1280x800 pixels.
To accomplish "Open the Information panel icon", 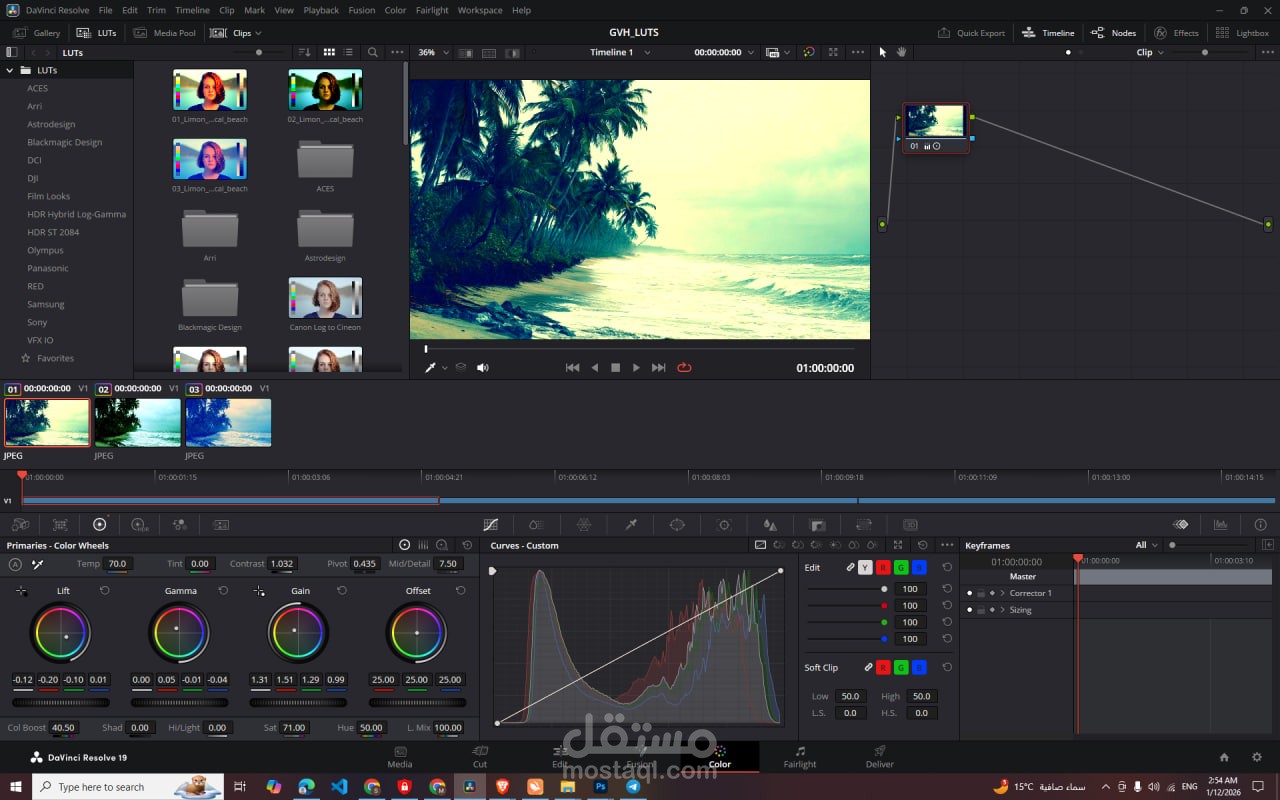I will (1260, 524).
